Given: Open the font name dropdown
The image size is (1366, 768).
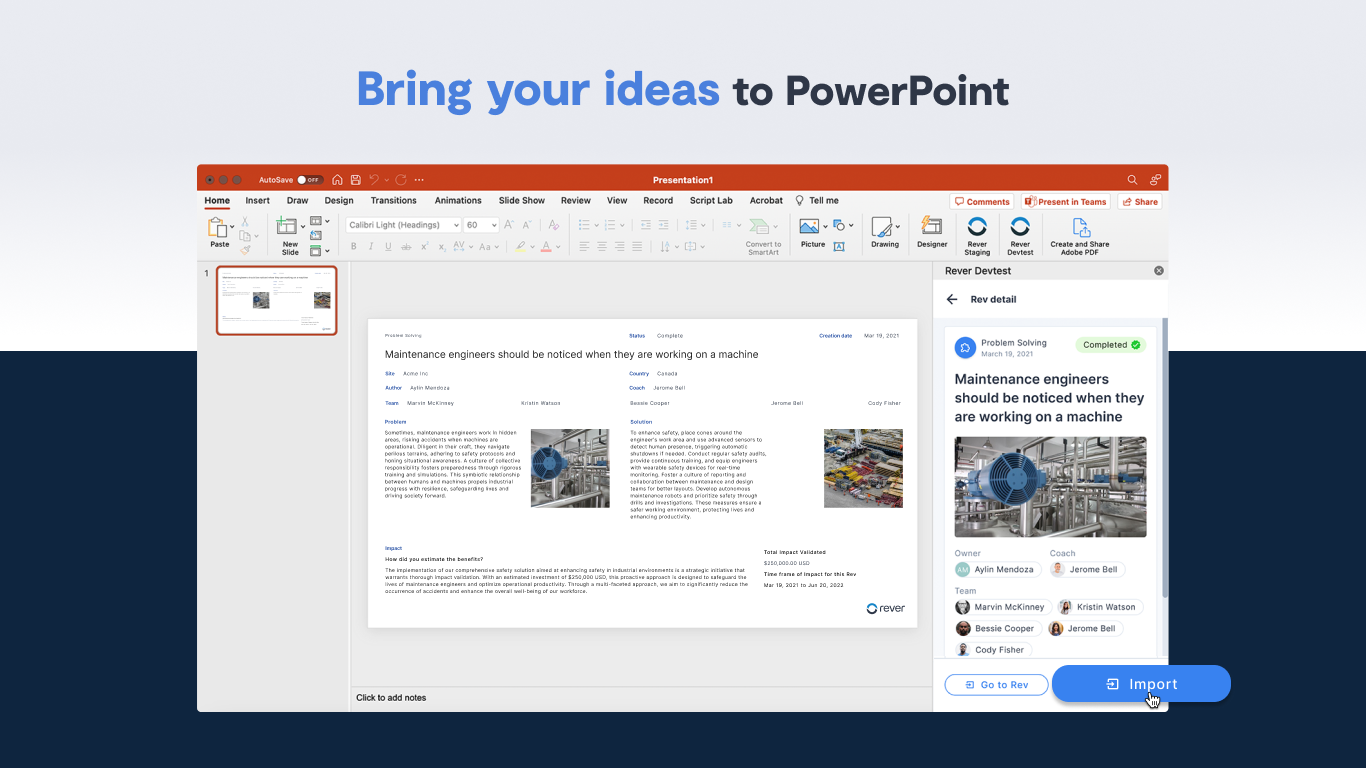Looking at the screenshot, I should pos(456,225).
